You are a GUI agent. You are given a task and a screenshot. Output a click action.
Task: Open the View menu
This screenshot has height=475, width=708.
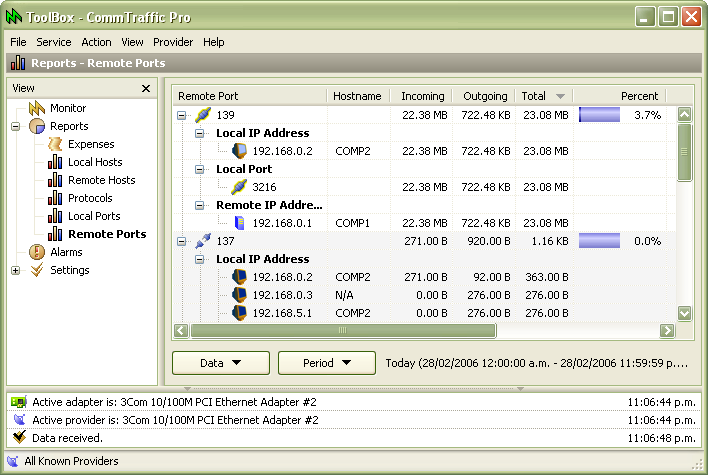(132, 42)
